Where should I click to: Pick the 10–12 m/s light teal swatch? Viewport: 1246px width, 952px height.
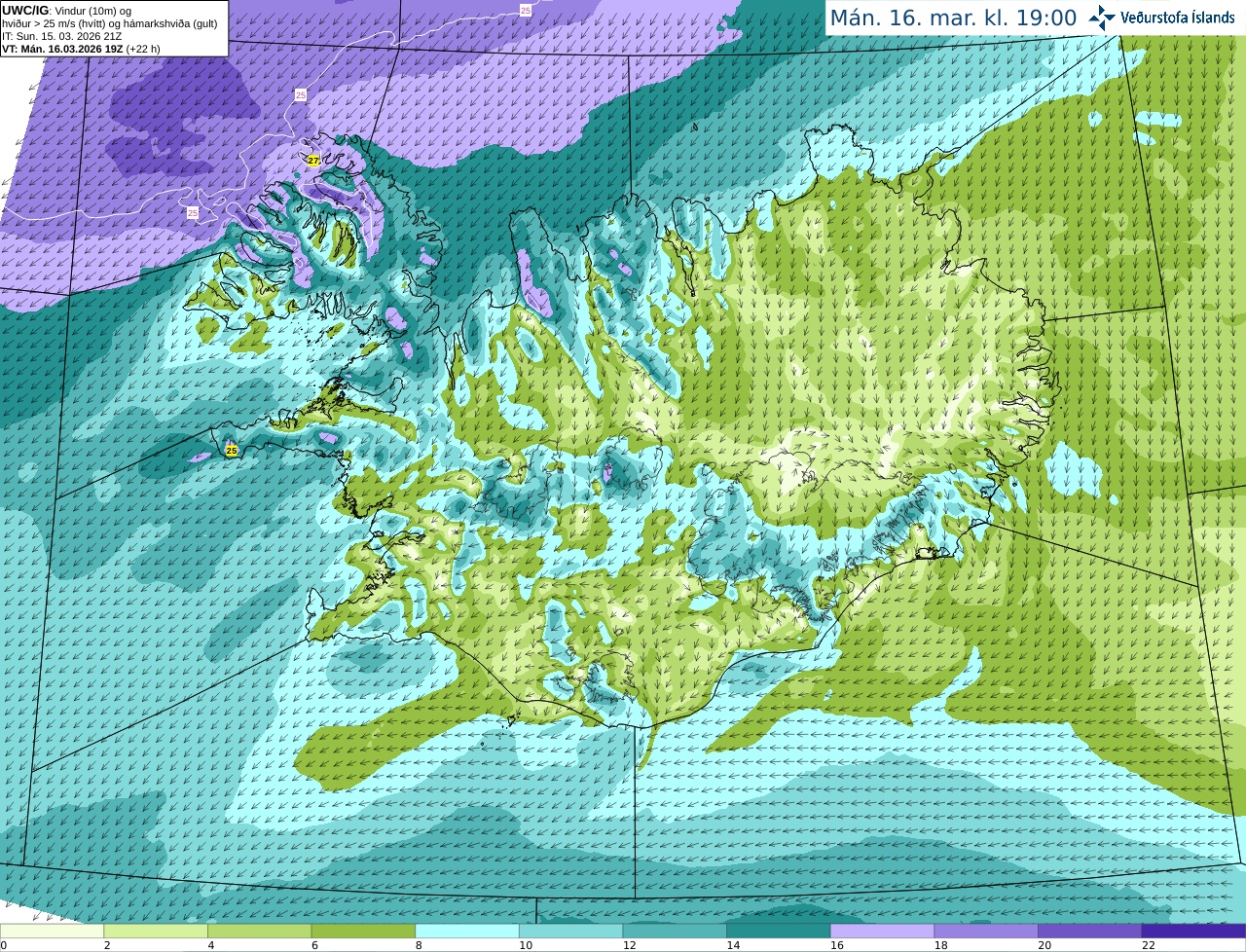(571, 931)
